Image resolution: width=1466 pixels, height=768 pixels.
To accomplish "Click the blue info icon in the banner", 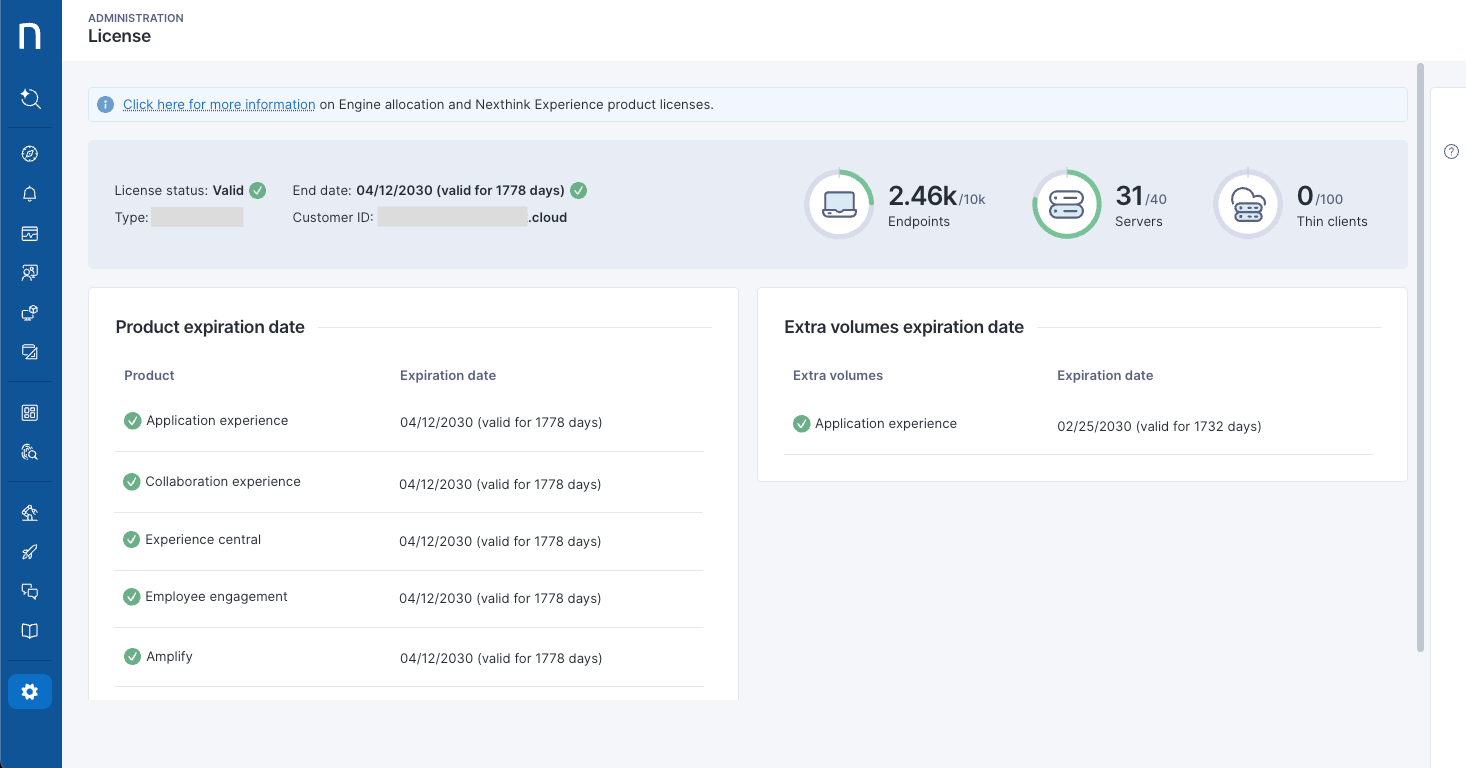I will point(105,104).
